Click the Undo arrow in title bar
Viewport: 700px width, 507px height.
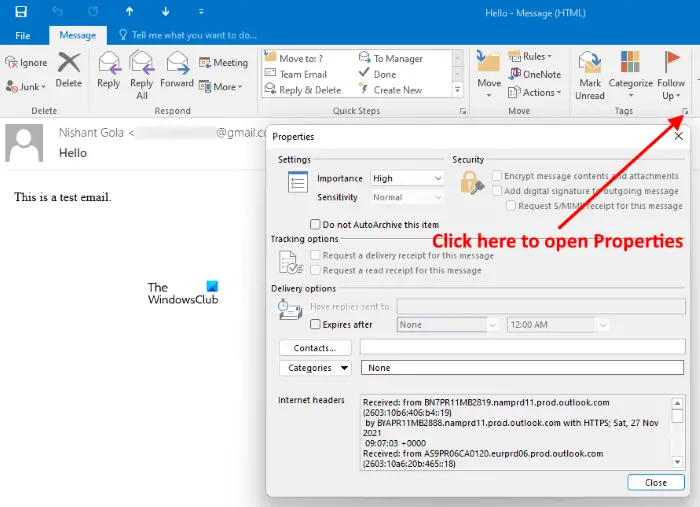click(57, 12)
